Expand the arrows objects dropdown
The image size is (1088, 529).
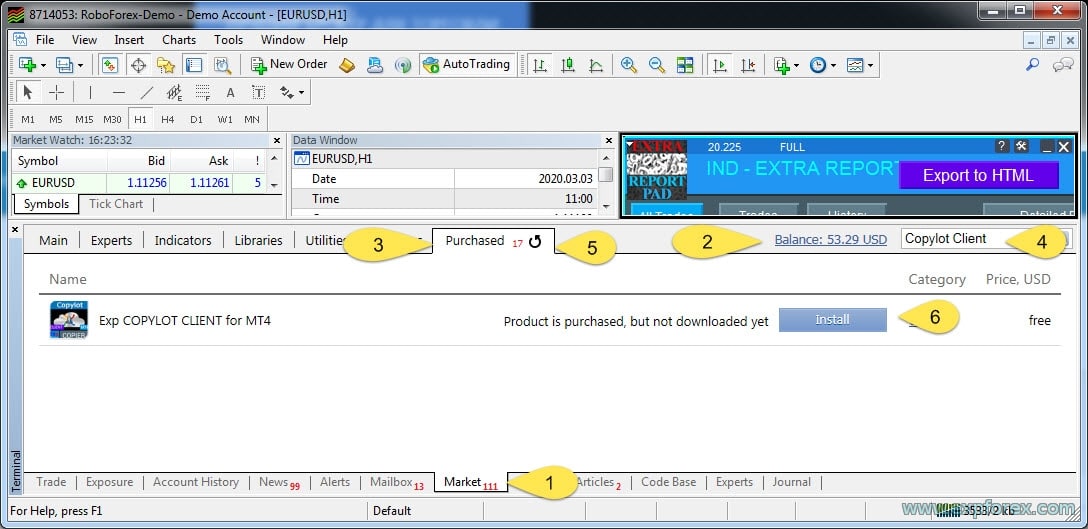[301, 92]
